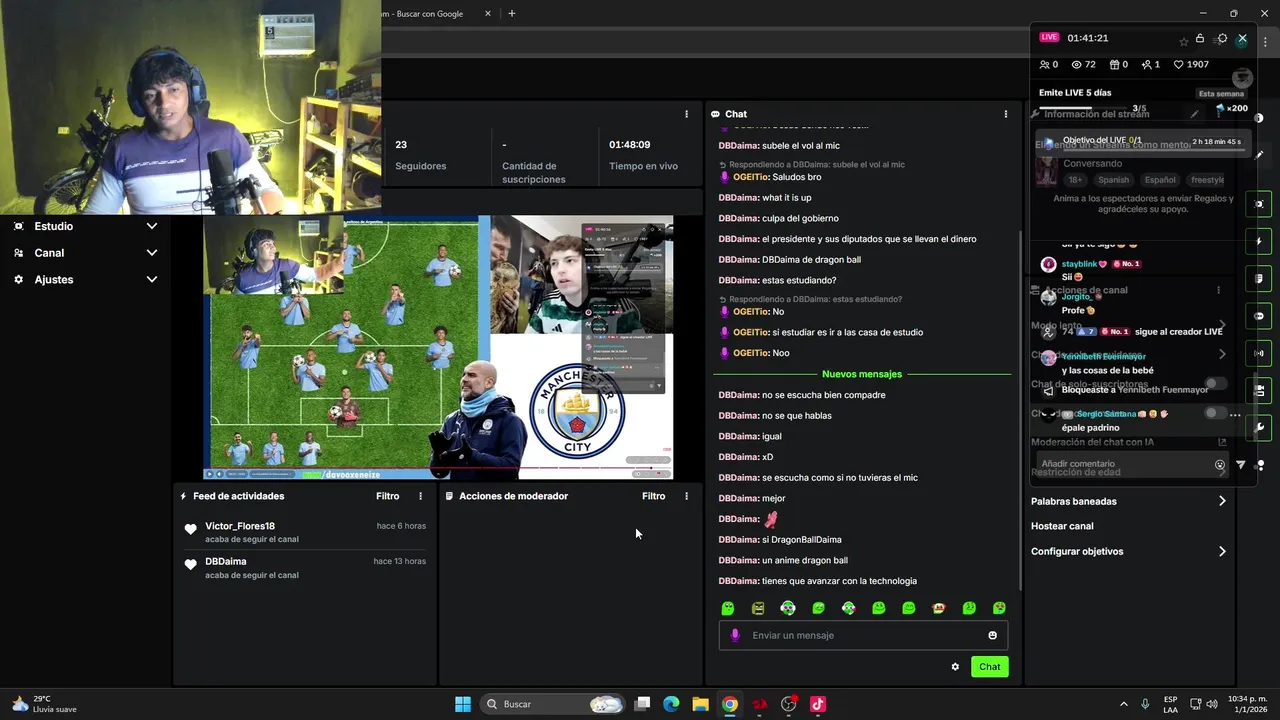Toggle the Chat de solo-suscriptores switch
The image size is (1280, 720).
click(x=1215, y=384)
